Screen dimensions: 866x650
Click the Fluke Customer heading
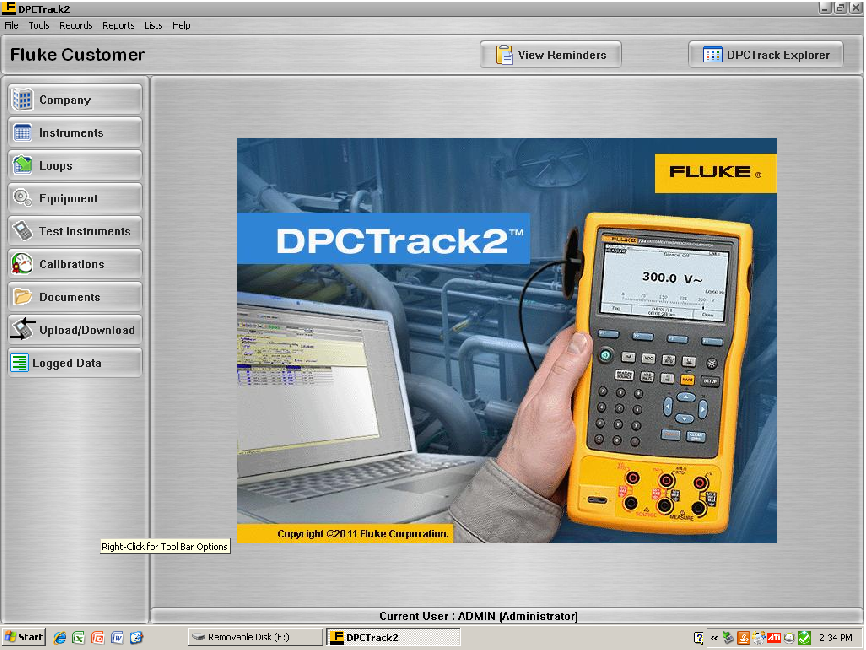tap(77, 55)
